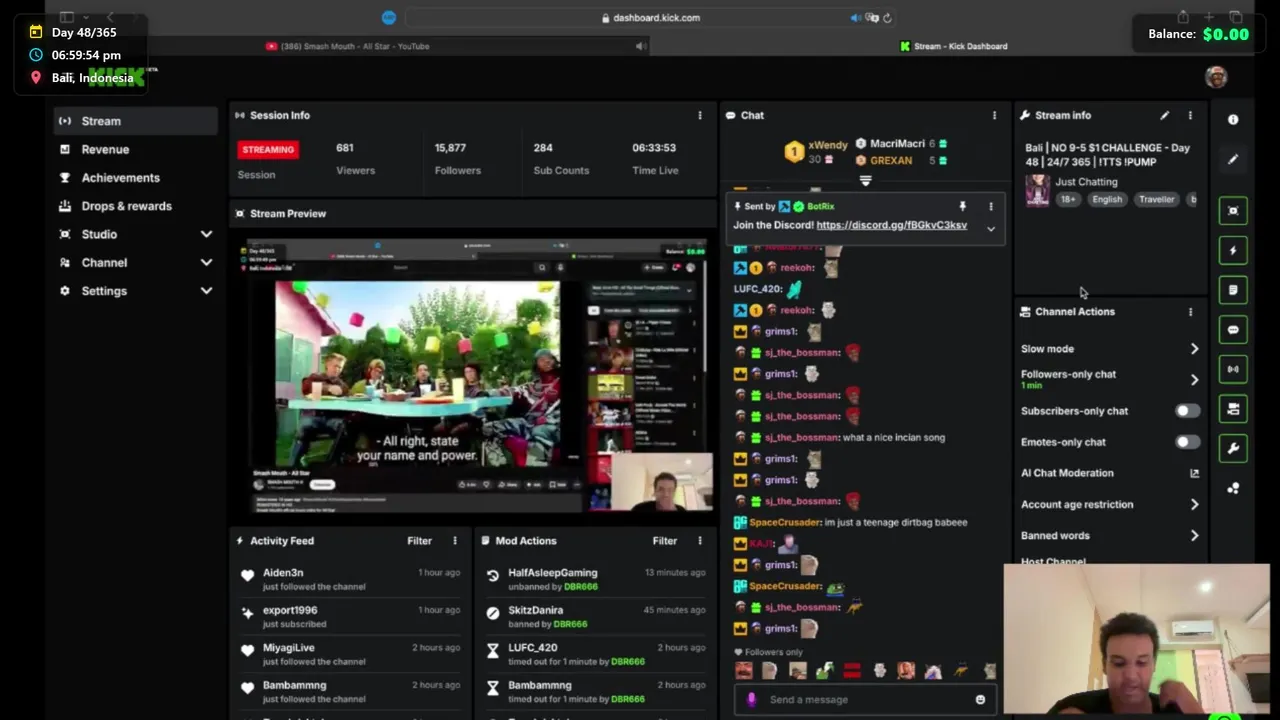Click the Stream Preview video thumbnail
Image resolution: width=1280 pixels, height=720 pixels.
pos(471,374)
